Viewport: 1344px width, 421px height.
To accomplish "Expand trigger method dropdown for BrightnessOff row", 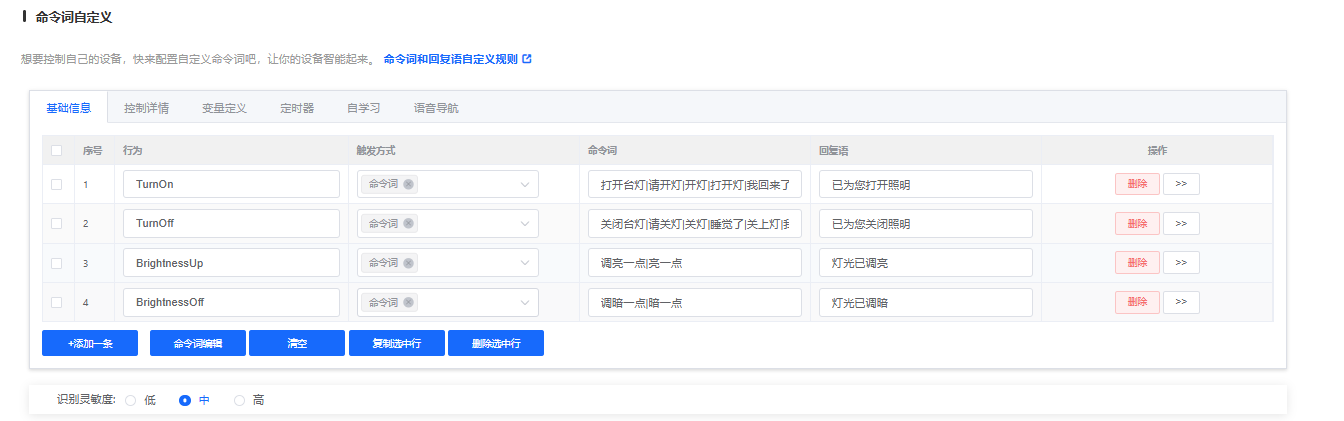I will 525,302.
